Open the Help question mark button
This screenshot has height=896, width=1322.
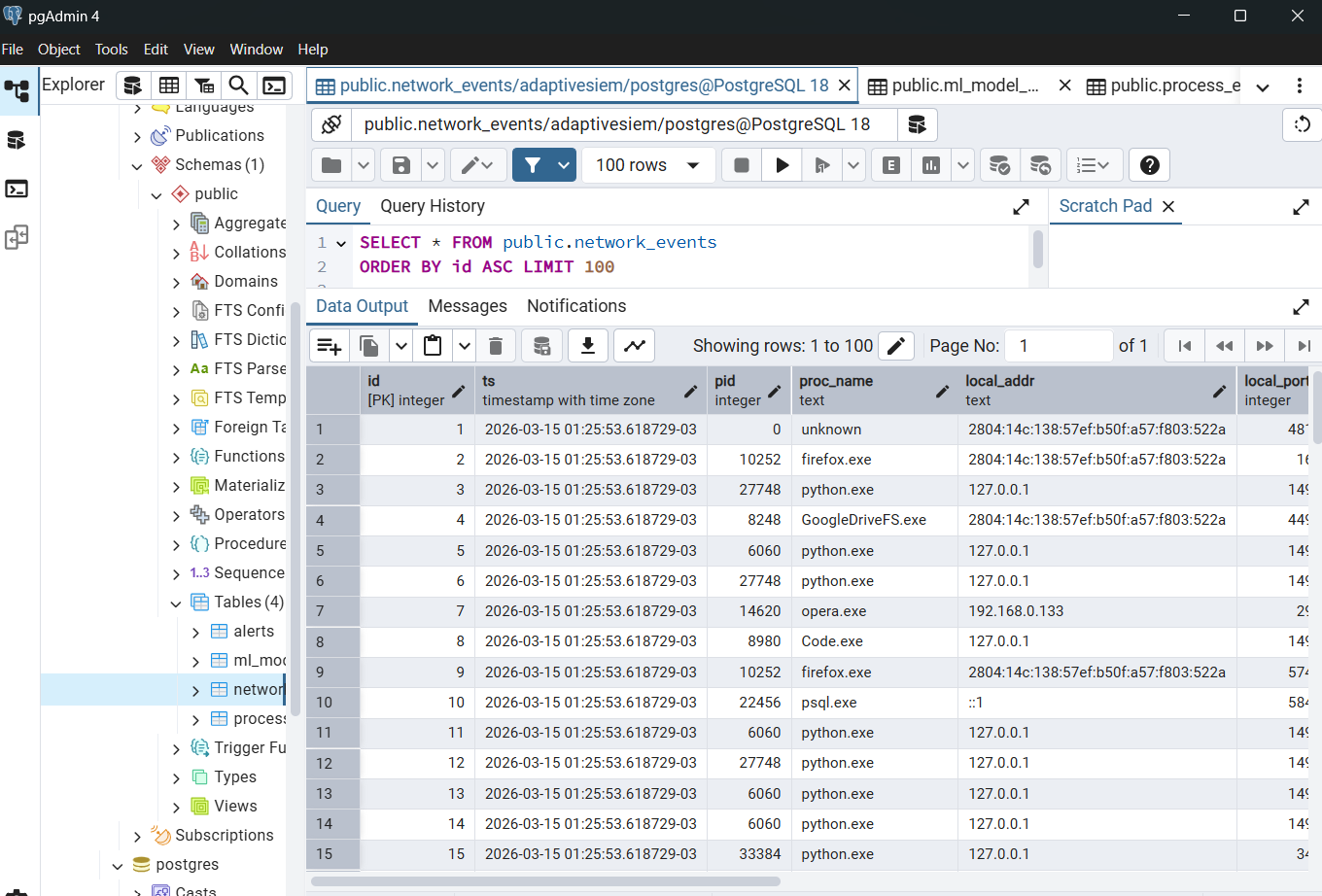(x=1149, y=164)
